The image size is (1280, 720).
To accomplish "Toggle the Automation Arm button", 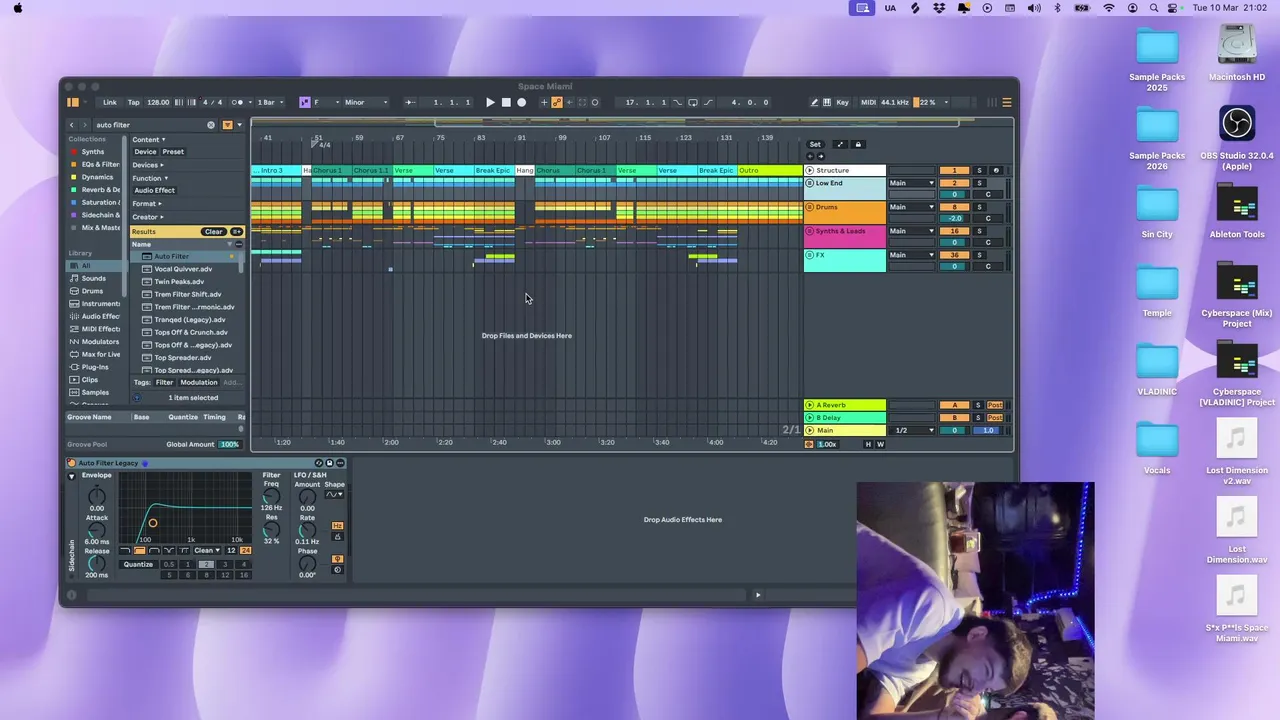I will 556,102.
